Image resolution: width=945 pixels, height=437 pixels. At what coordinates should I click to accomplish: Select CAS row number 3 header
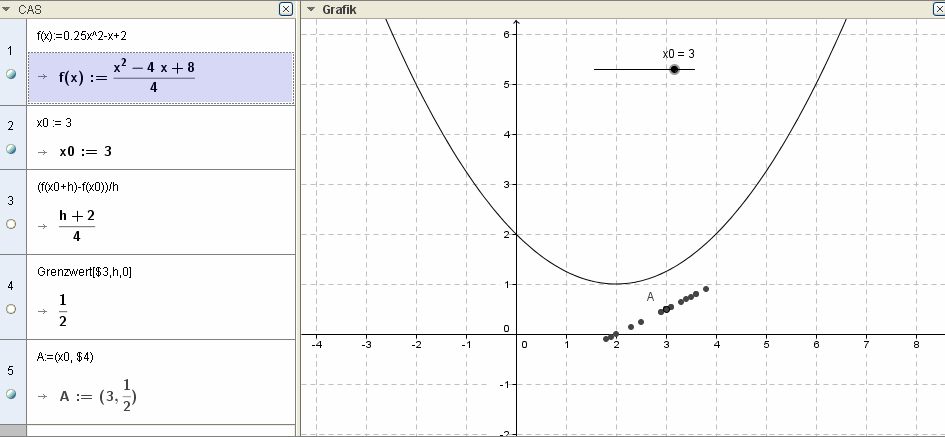(10, 200)
